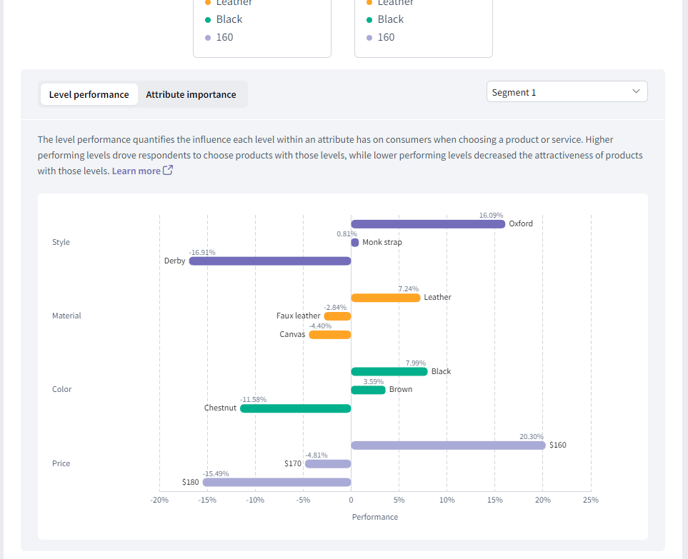Select the Leather orange bar
The image size is (688, 559).
coord(386,298)
